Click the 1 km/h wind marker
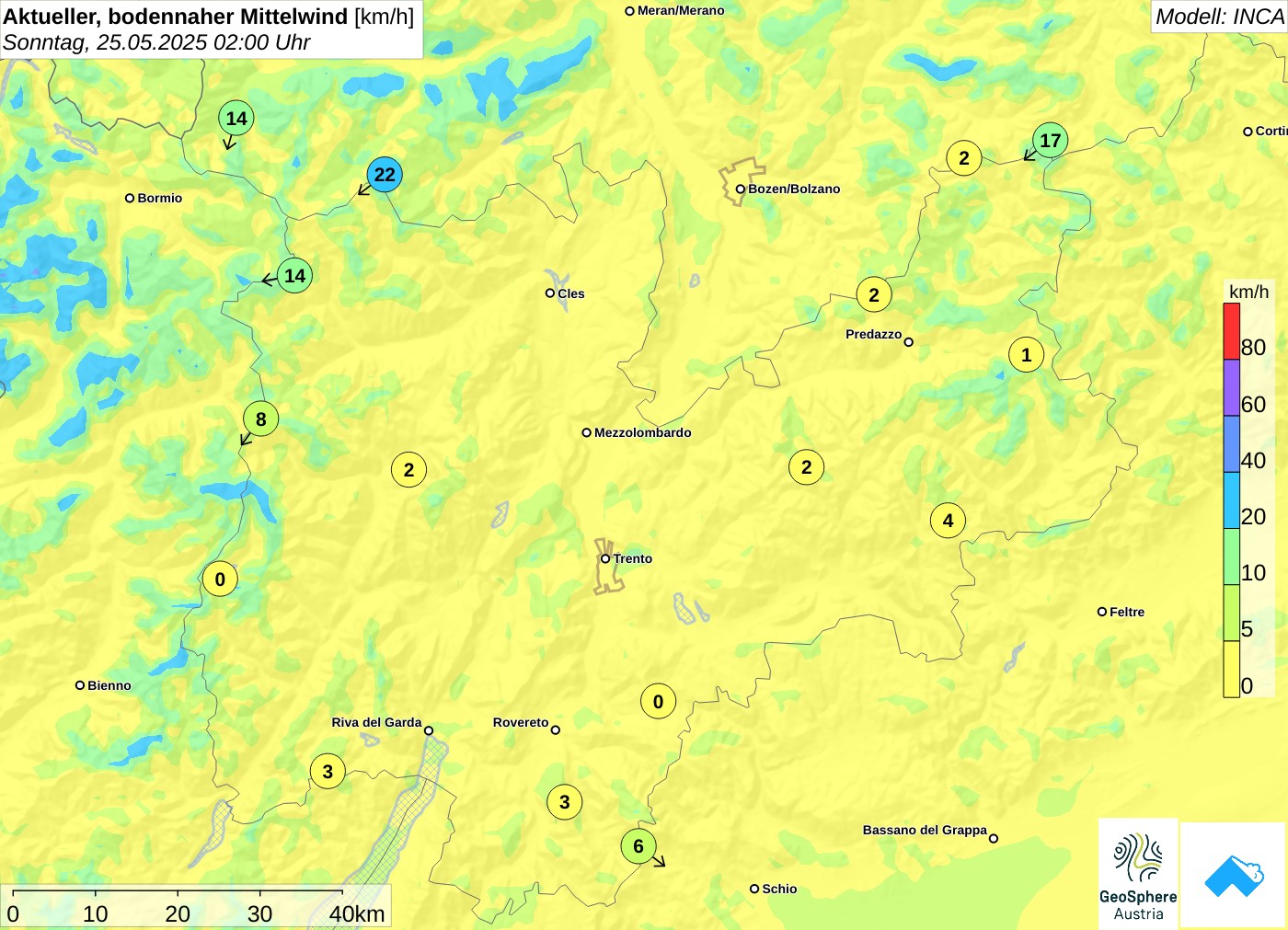 1027,355
